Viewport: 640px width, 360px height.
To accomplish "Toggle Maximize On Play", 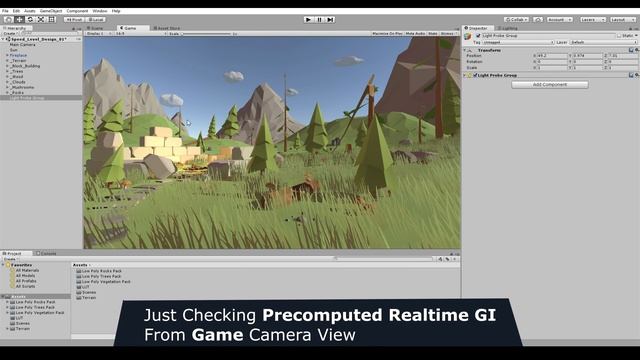I will 387,33.
